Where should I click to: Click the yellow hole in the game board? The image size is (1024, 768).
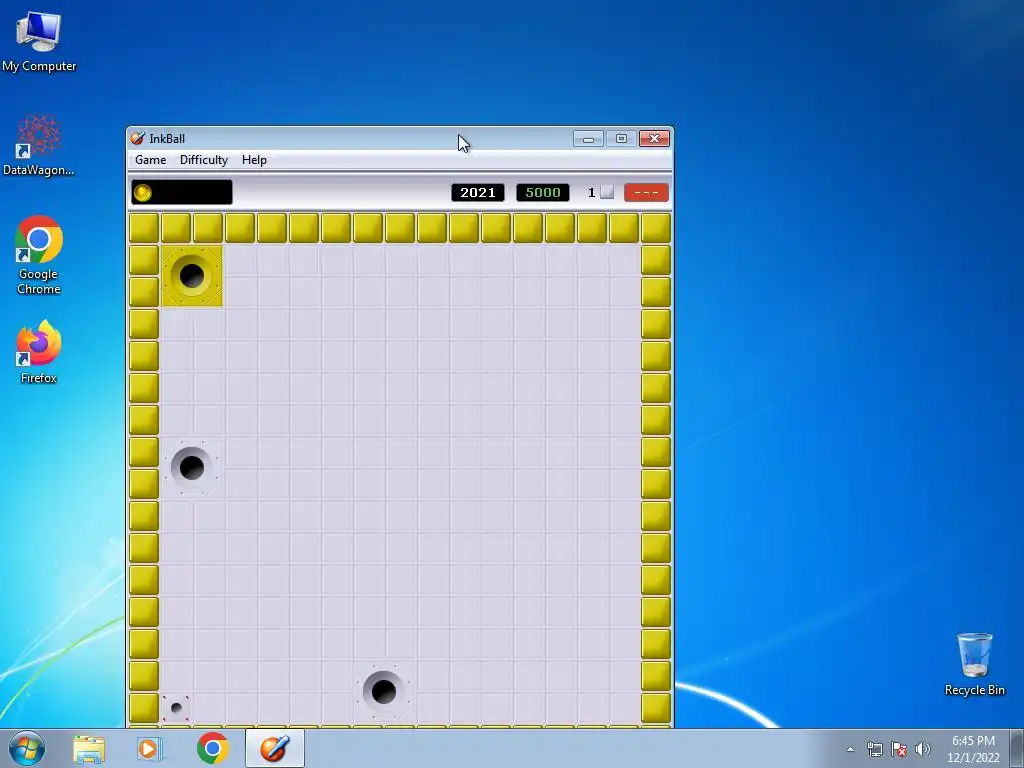tap(192, 276)
